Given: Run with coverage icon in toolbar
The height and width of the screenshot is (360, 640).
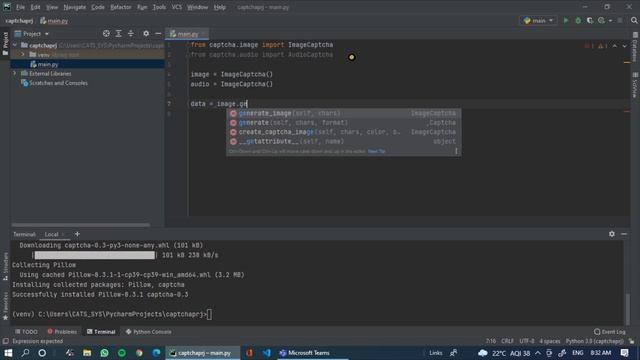Looking at the screenshot, I should tap(590, 20).
